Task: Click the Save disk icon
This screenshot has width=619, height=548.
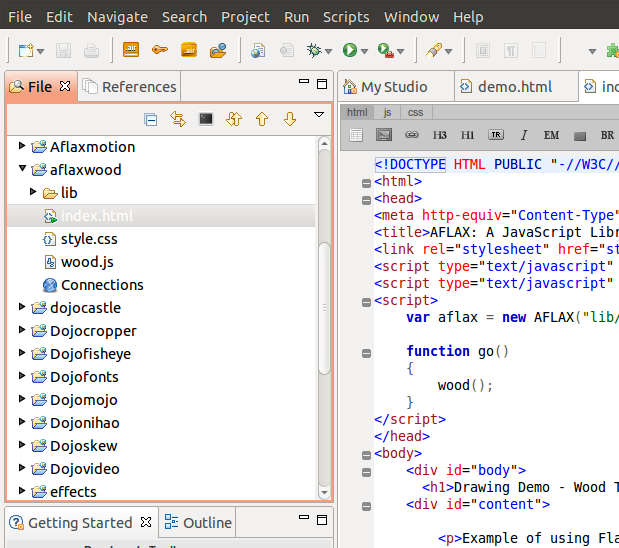Action: [63, 51]
